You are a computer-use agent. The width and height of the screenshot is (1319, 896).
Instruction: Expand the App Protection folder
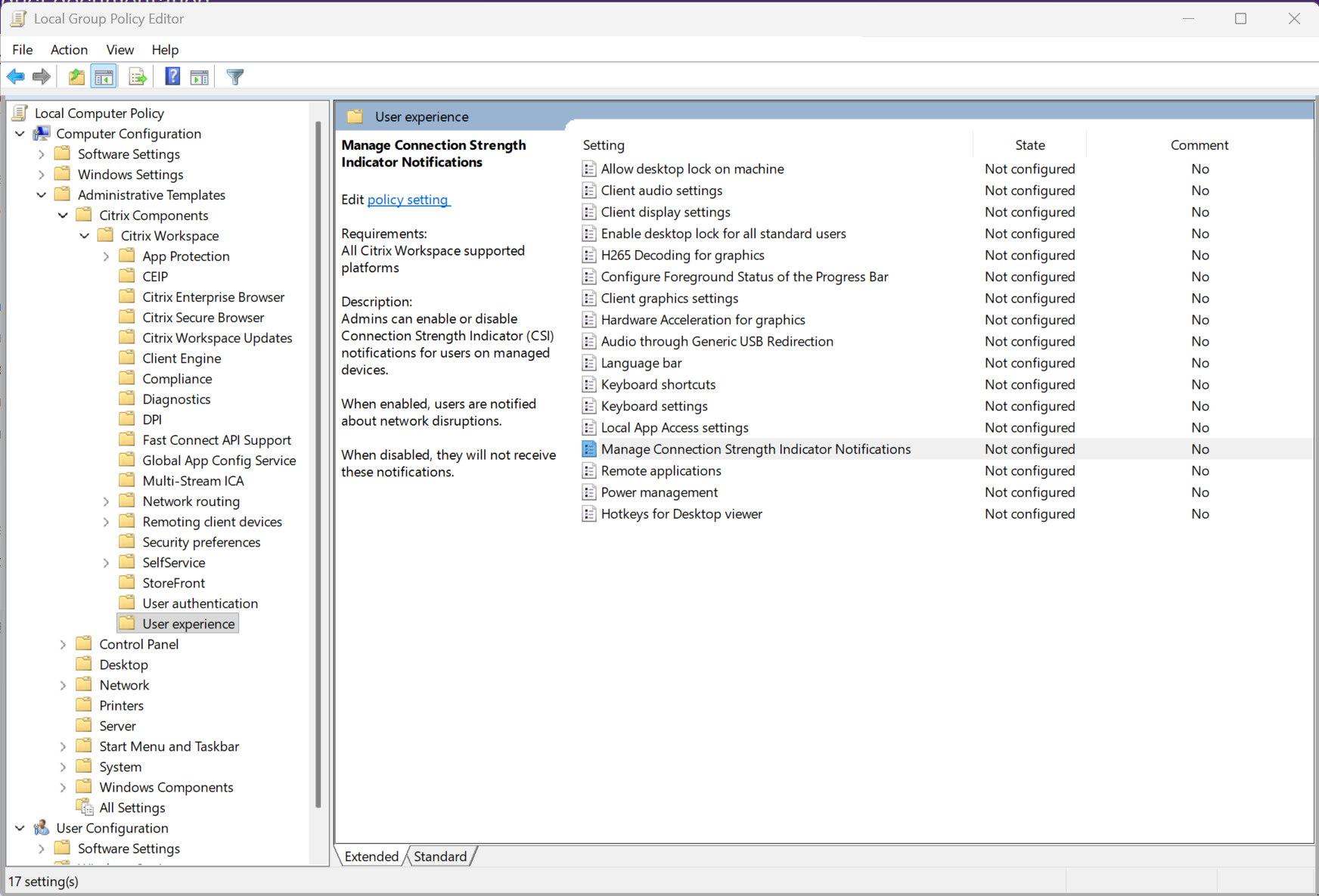[107, 256]
